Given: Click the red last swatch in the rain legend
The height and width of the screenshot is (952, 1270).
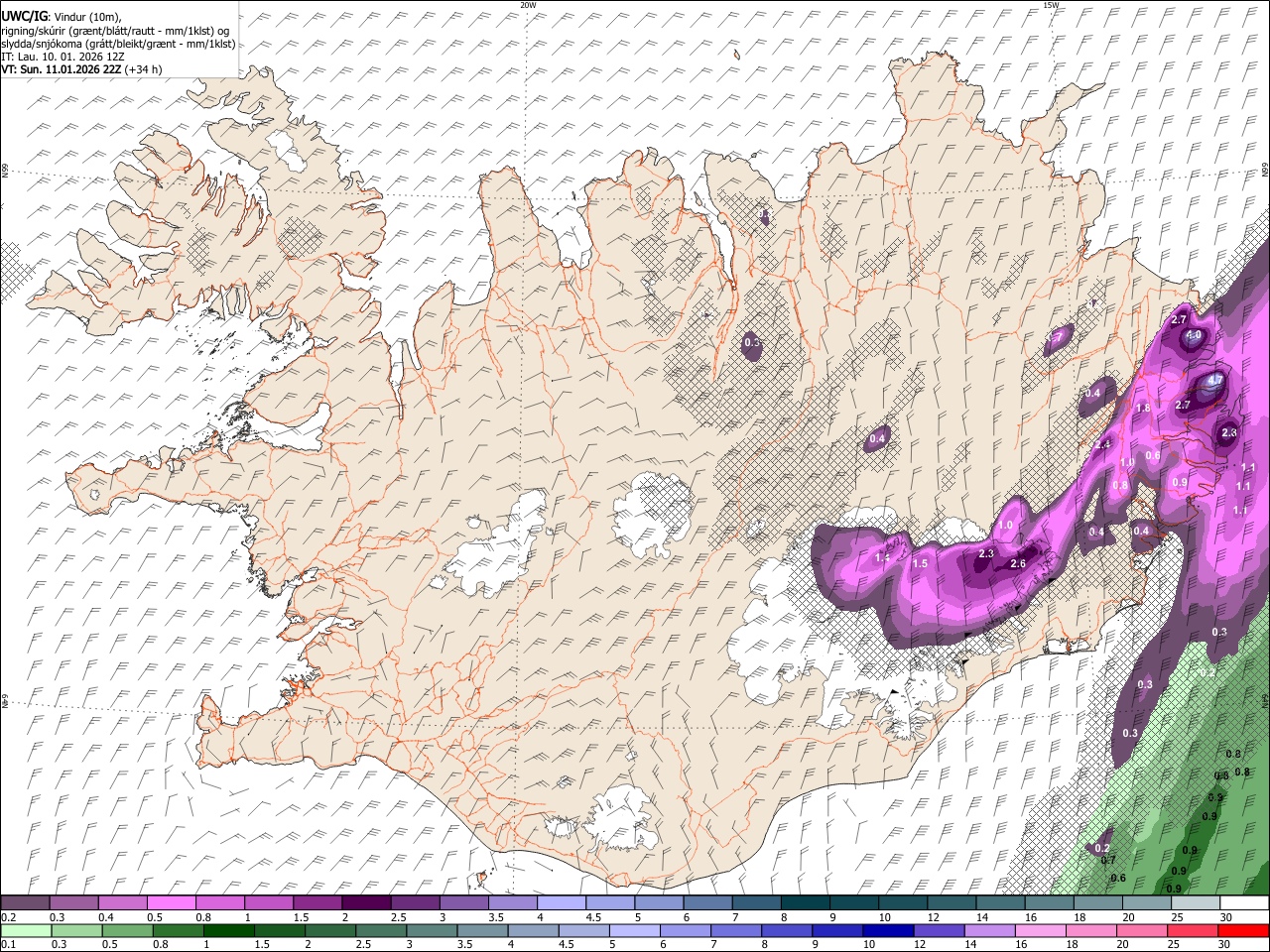Looking at the screenshot, I should (x=1242, y=930).
